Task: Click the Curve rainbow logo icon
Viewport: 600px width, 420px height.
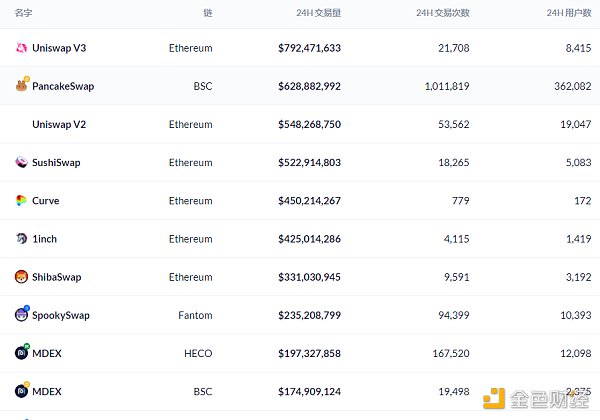Action: [21, 201]
